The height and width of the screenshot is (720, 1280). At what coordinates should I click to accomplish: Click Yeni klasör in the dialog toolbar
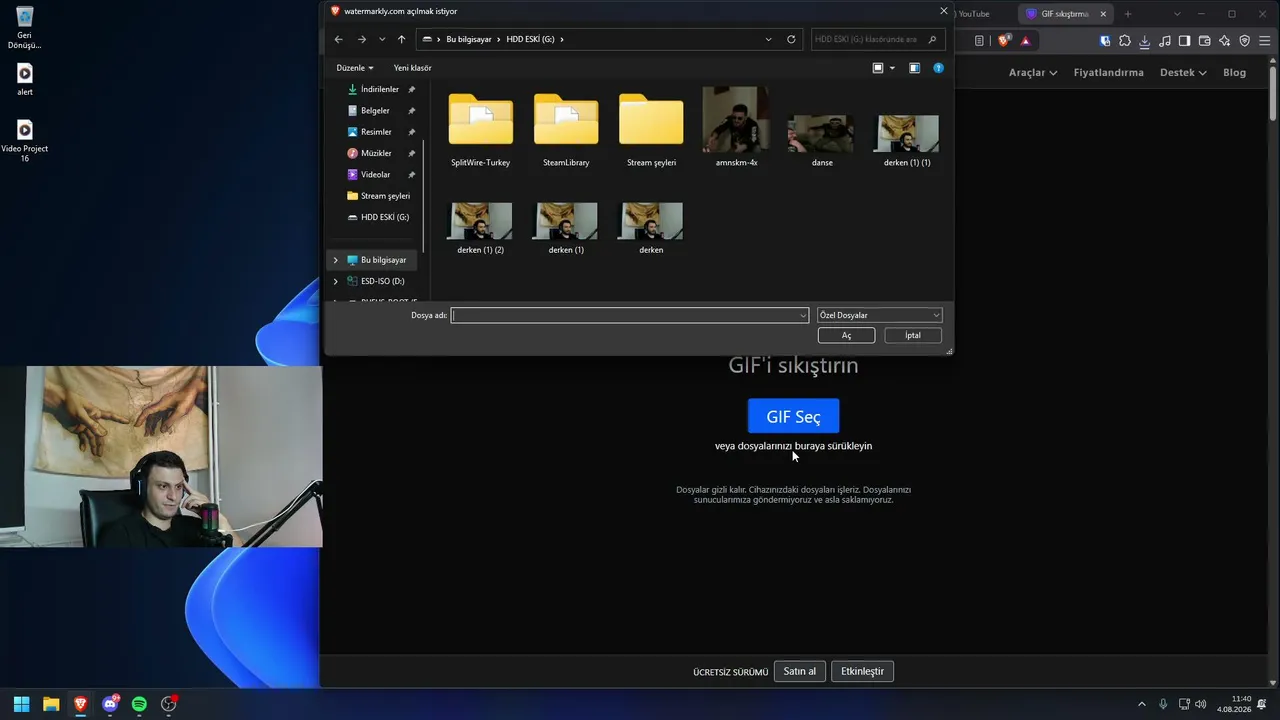pyautogui.click(x=413, y=68)
